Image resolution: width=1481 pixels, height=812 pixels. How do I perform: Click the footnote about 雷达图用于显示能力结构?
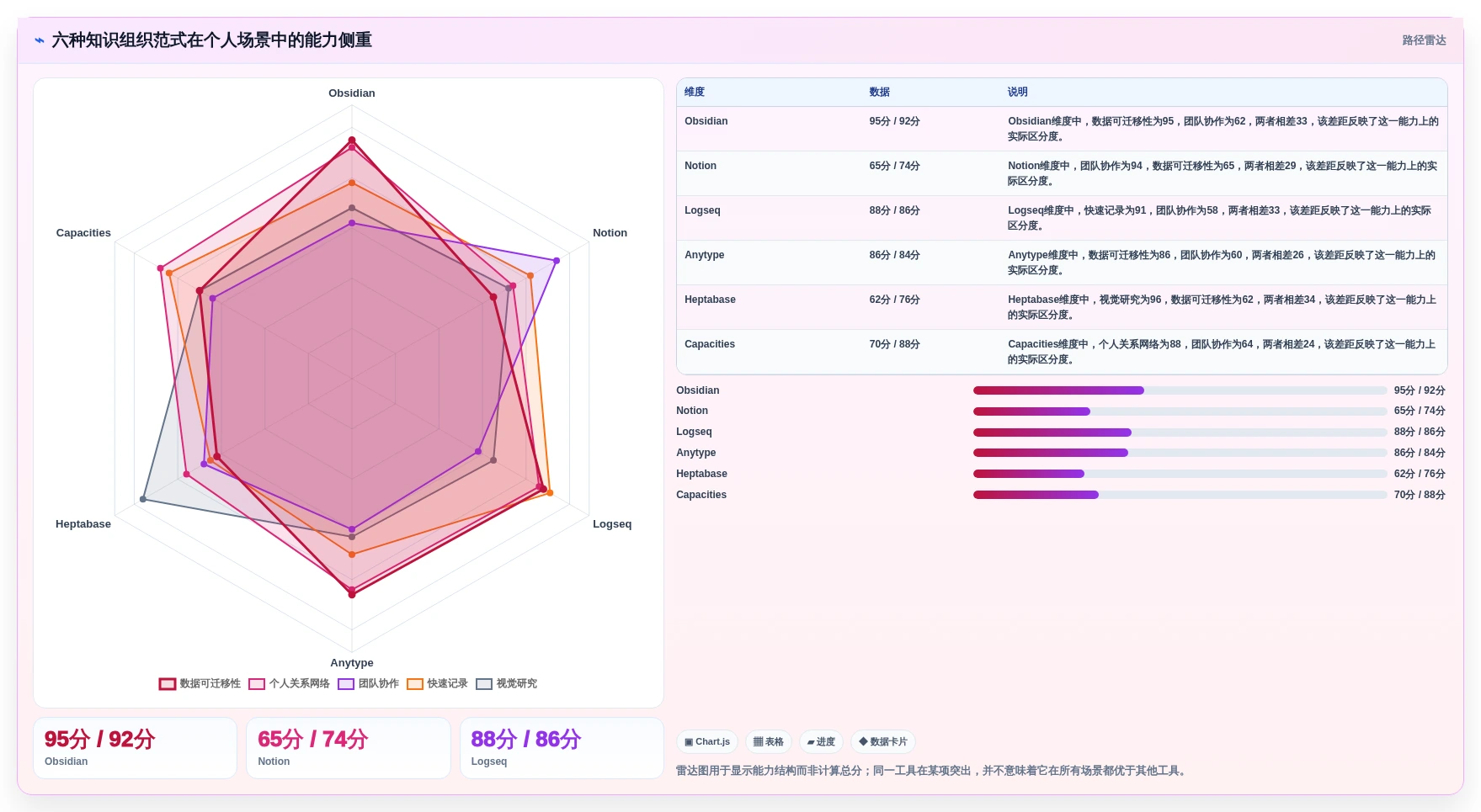[x=933, y=771]
